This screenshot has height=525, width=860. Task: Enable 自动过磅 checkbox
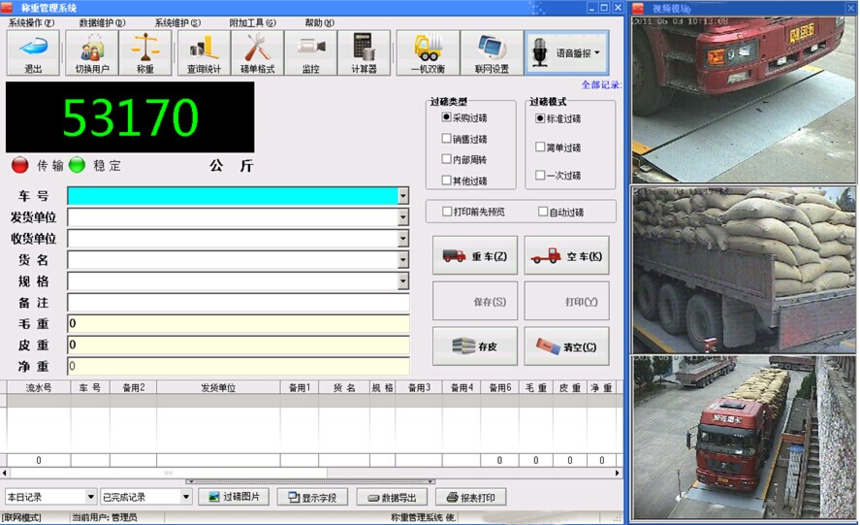click(543, 211)
